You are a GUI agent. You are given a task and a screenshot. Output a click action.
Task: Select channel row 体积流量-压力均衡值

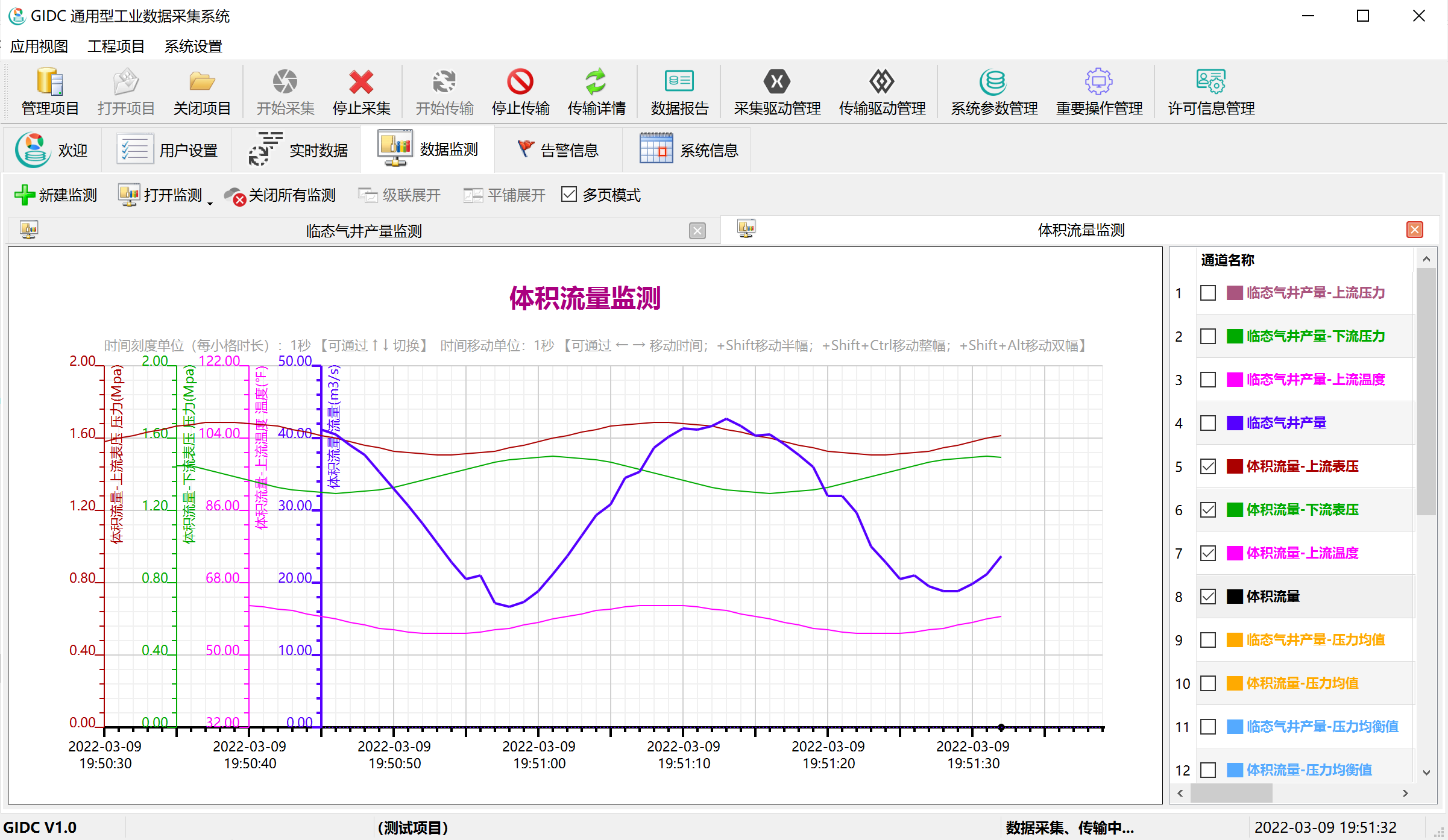coord(1305,770)
